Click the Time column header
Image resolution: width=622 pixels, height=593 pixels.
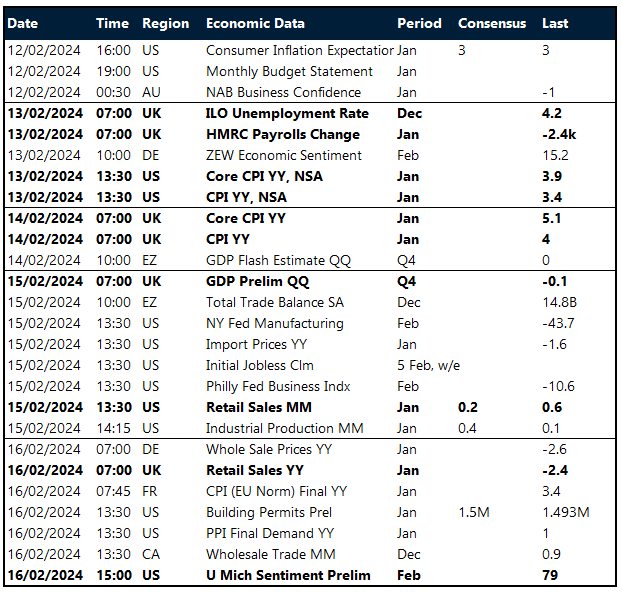tap(112, 23)
